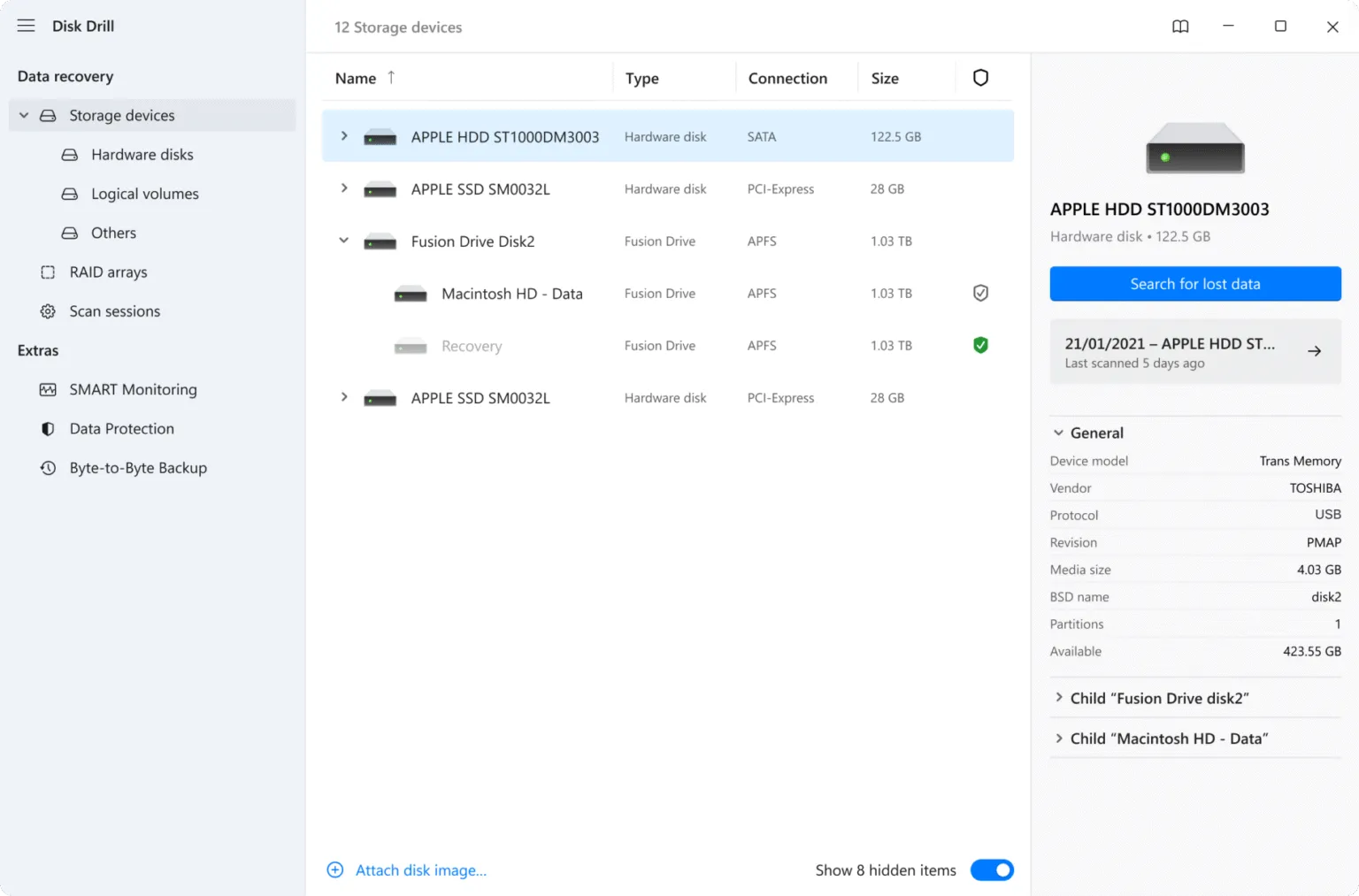Expand the APPLE HDD ST1000DM3003 row
The height and width of the screenshot is (896, 1359).
[x=343, y=136]
